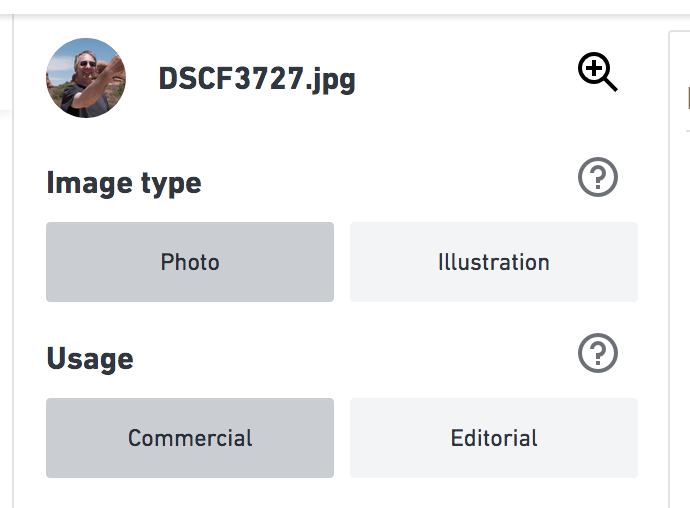
Task: Open help for Usage section
Action: [598, 353]
